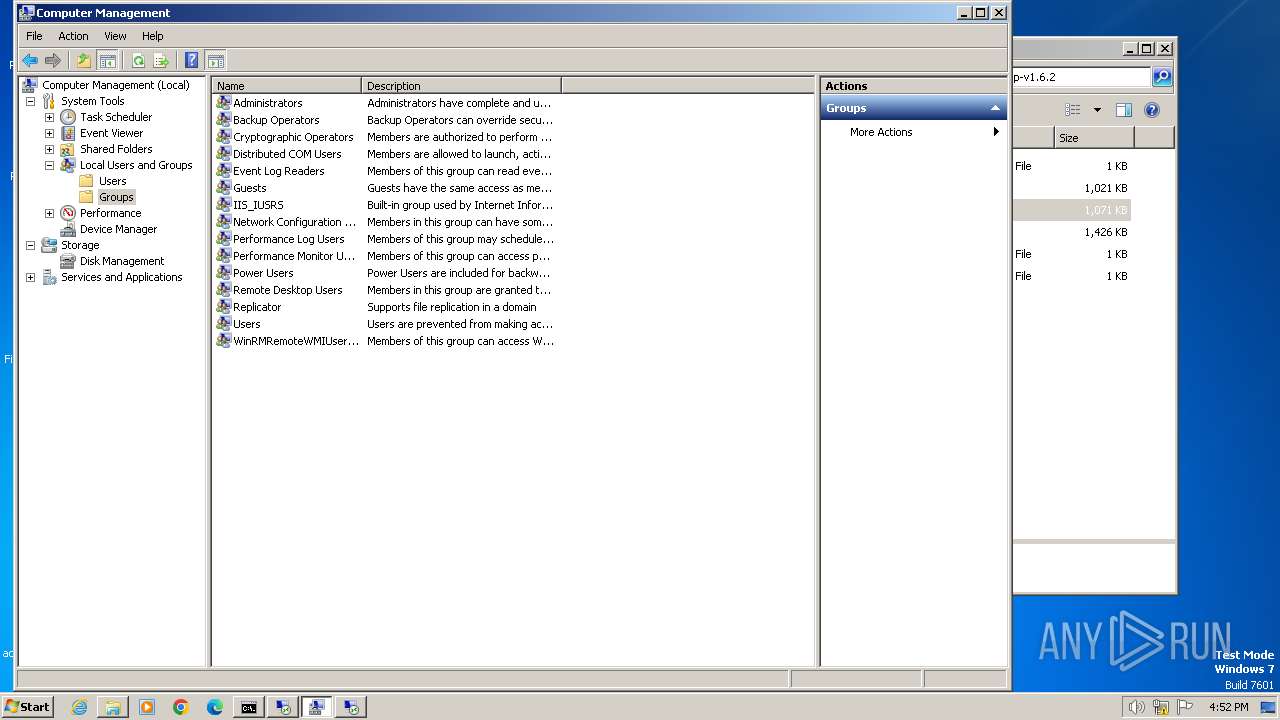Click the Up one level folder icon
The width and height of the screenshot is (1280, 720).
pyautogui.click(x=84, y=60)
